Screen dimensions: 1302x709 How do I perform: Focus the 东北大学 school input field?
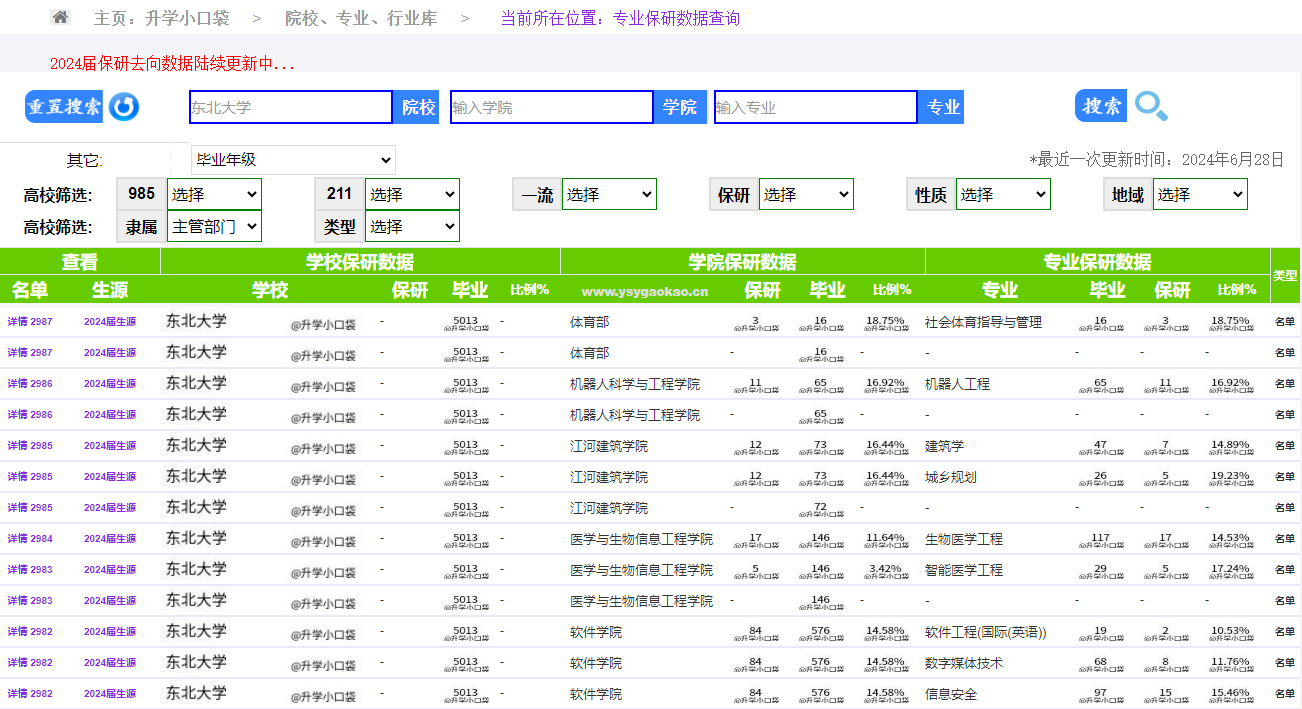click(291, 107)
